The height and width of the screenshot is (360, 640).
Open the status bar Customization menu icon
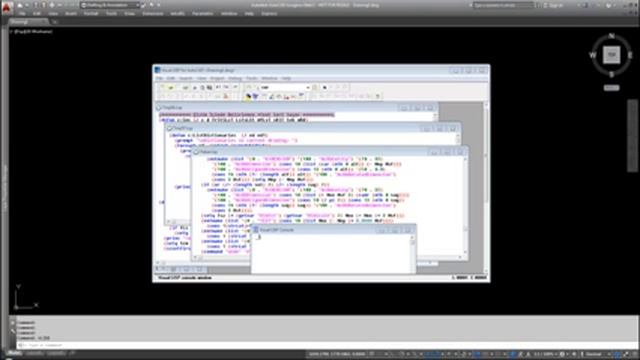(635, 354)
